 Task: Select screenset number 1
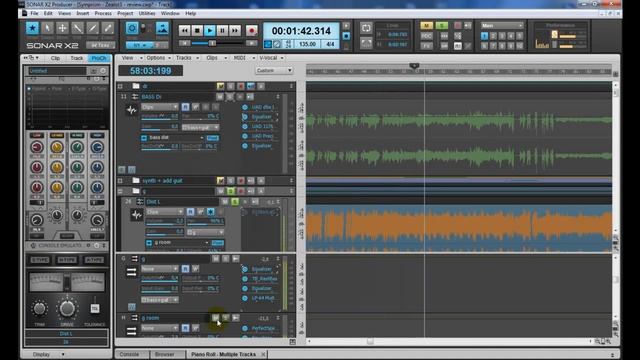point(484,36)
